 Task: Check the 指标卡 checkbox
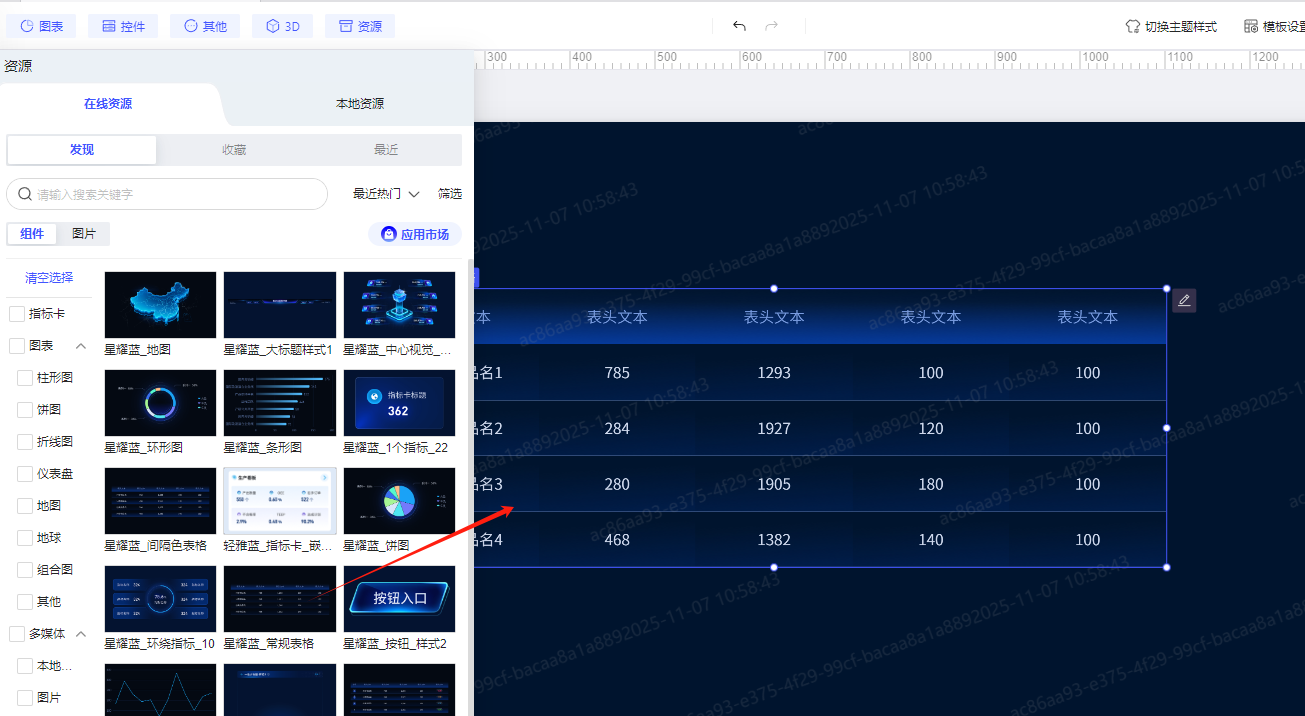tap(17, 314)
